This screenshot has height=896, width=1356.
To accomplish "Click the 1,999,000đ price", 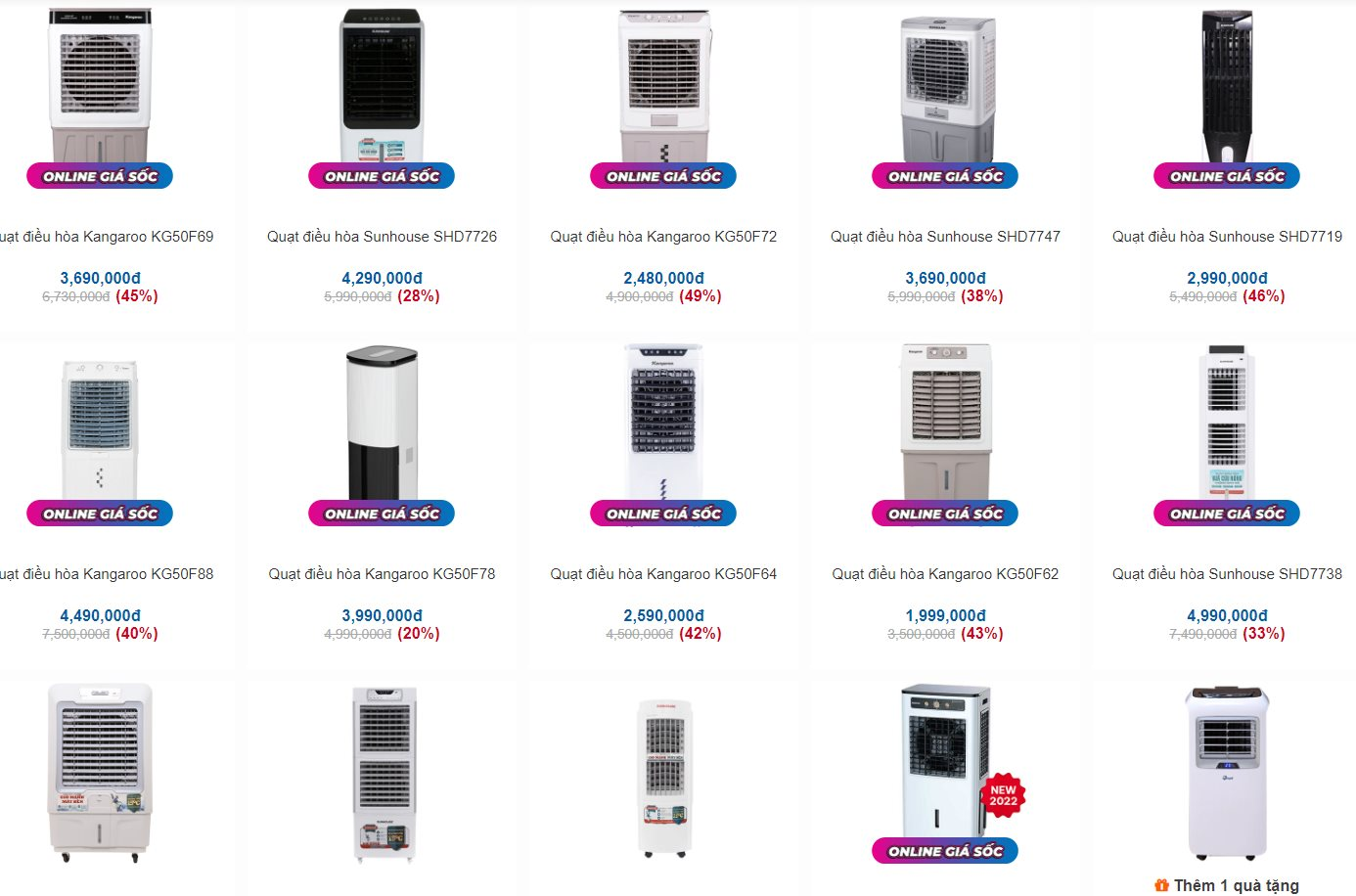I will [945, 616].
